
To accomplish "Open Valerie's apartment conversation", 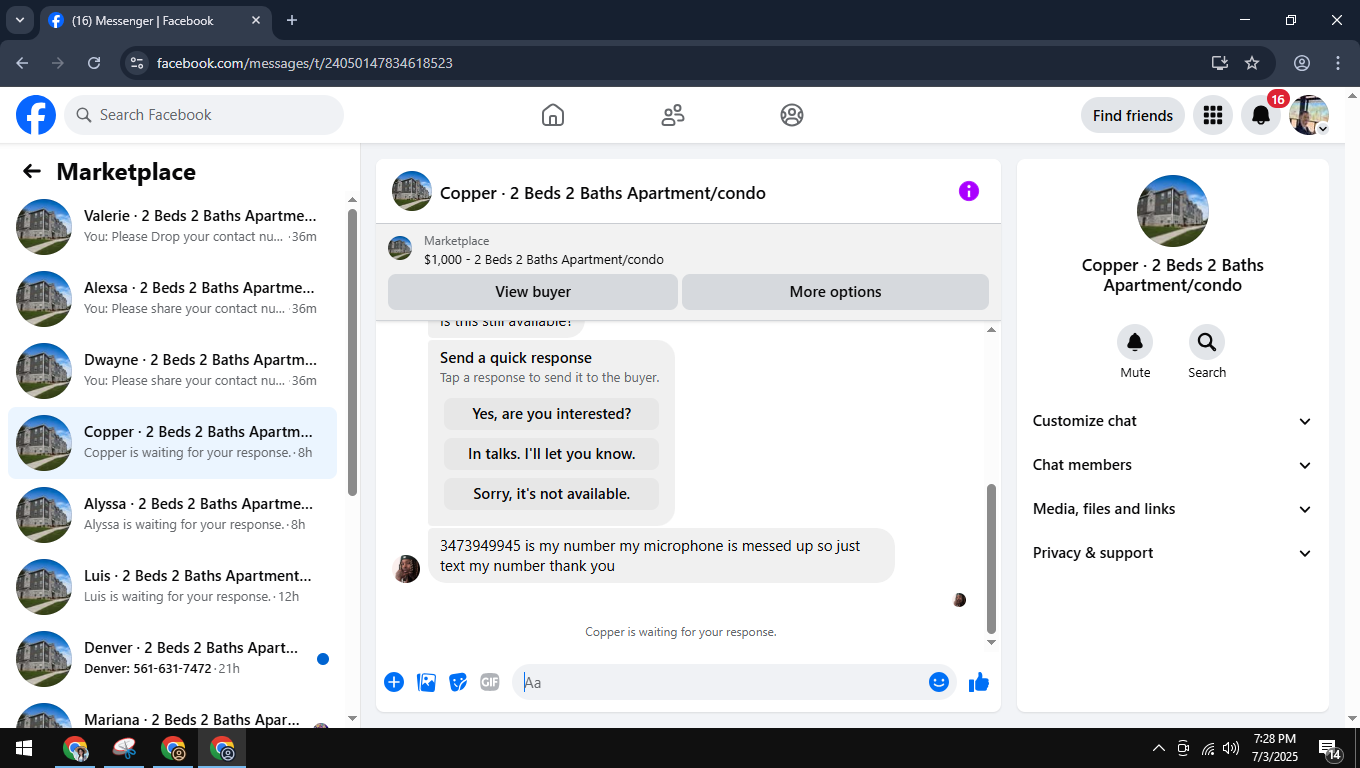I will 172,227.
